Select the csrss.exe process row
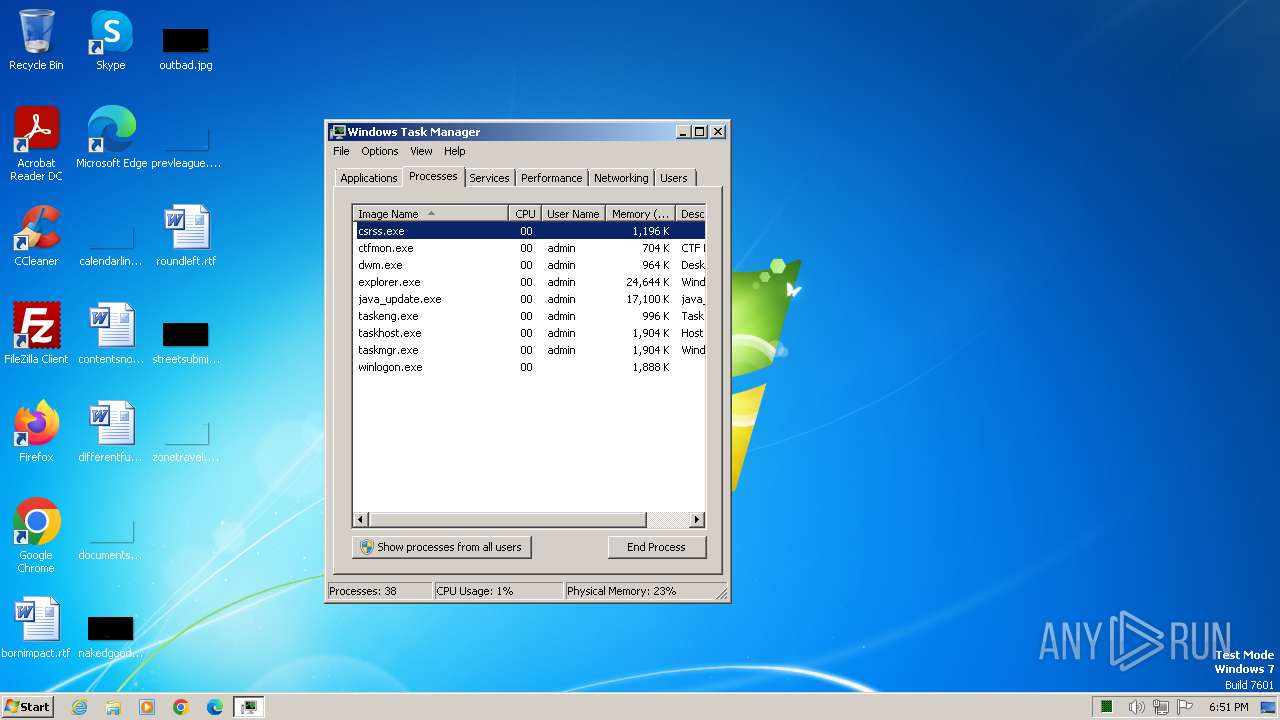This screenshot has width=1280, height=720. [x=530, y=231]
